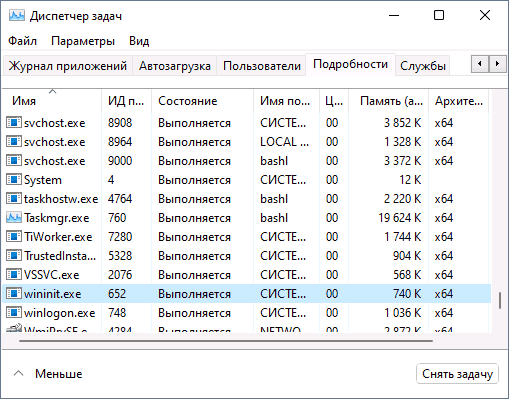The width and height of the screenshot is (509, 399).
Task: Sort by the Ц... column header
Action: tap(334, 101)
